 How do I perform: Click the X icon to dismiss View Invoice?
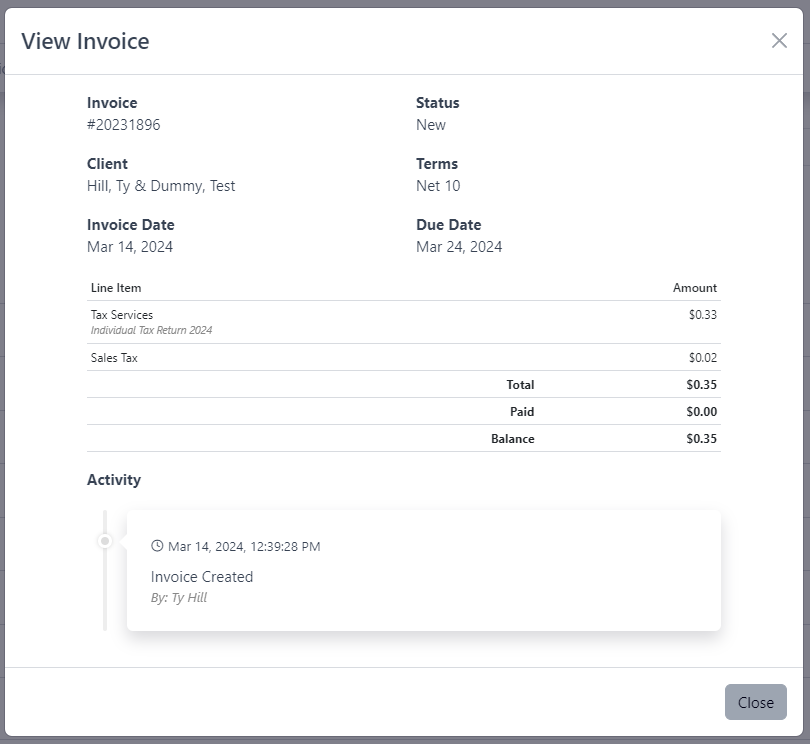pos(780,41)
